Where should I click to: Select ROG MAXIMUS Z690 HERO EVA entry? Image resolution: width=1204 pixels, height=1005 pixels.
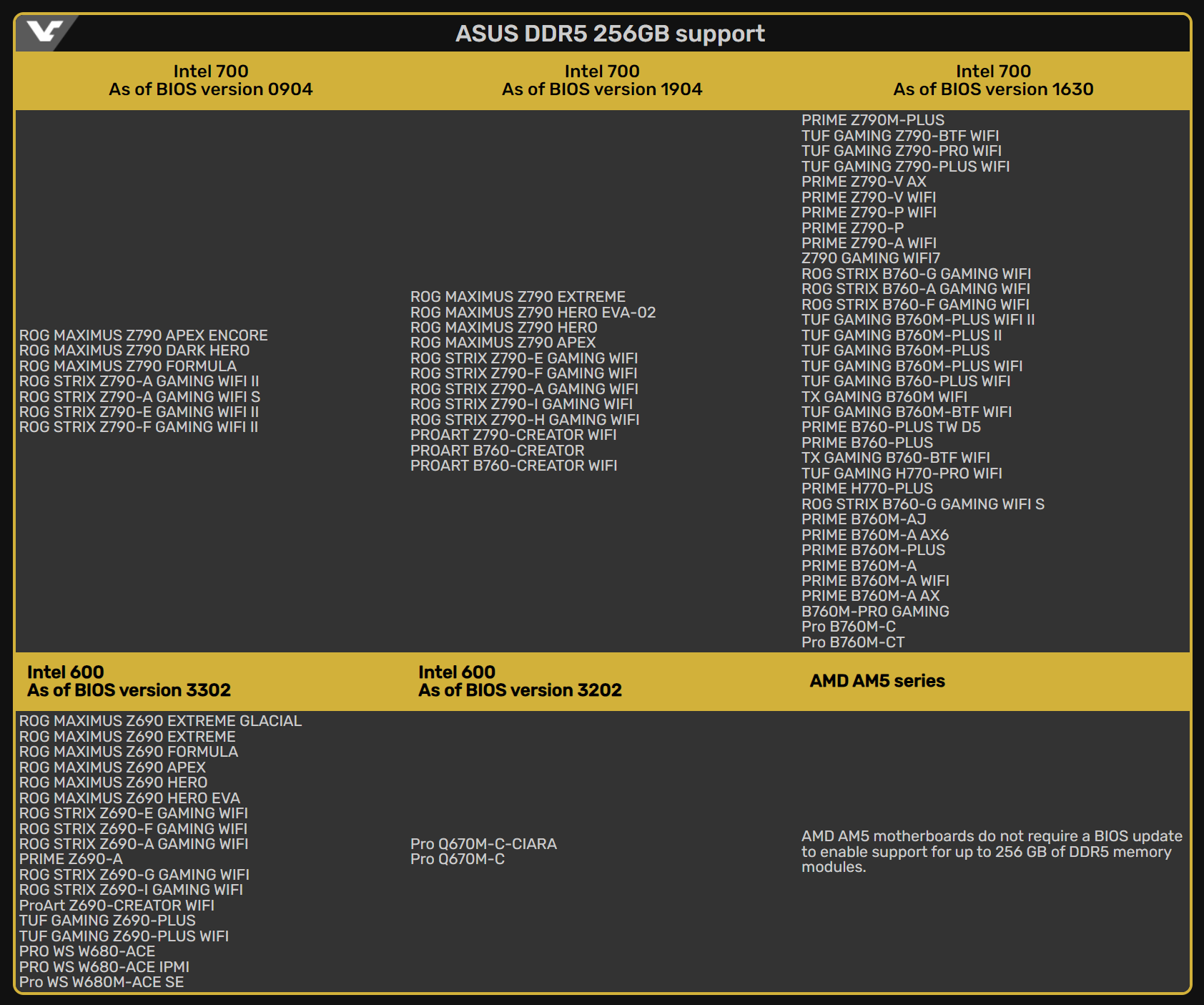[130, 798]
